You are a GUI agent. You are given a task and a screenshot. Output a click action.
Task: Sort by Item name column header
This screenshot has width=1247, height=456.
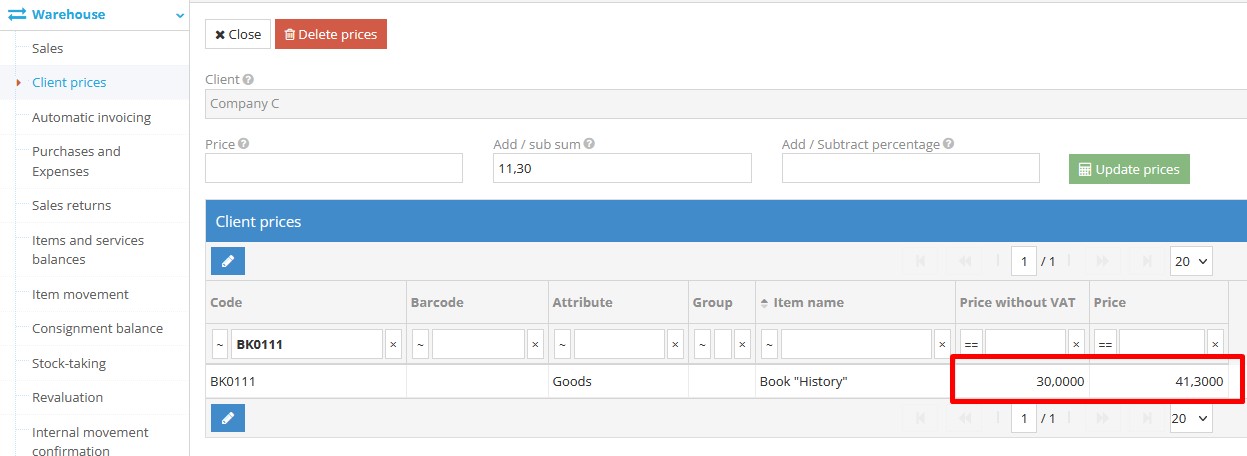click(808, 302)
